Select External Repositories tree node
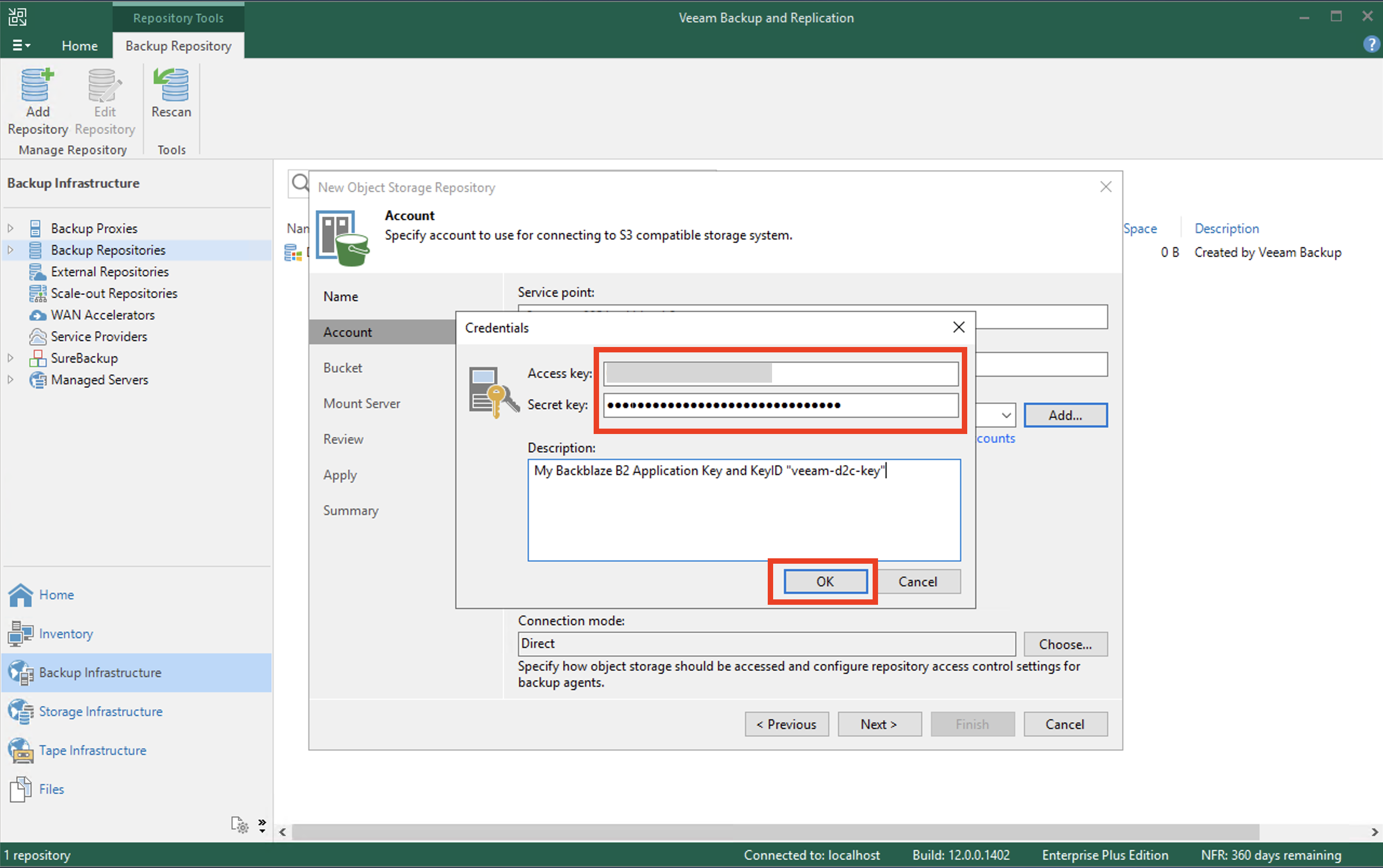Viewport: 1383px width, 868px height. pyautogui.click(x=110, y=271)
